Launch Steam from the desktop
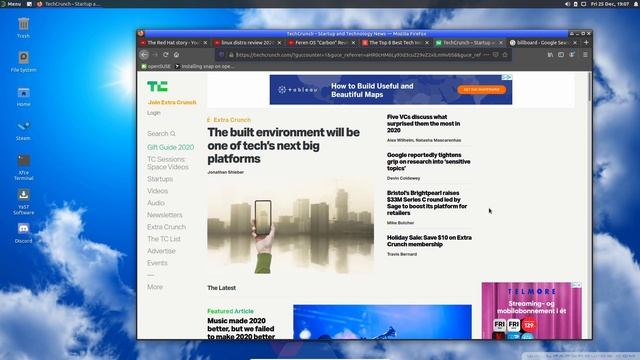Screen dimensions: 640x360 (x=23, y=130)
